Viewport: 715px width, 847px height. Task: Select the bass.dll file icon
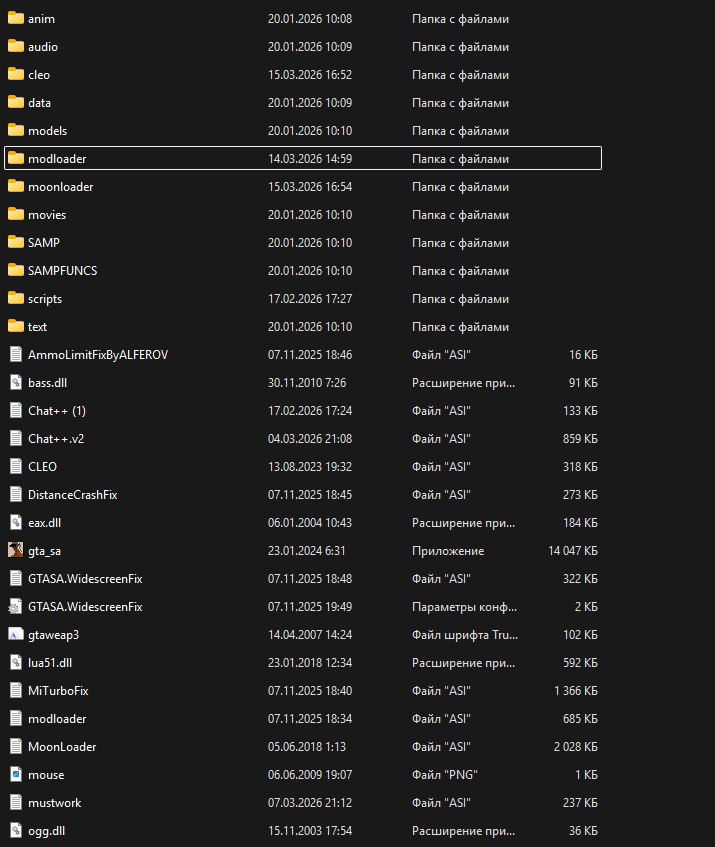pos(15,383)
